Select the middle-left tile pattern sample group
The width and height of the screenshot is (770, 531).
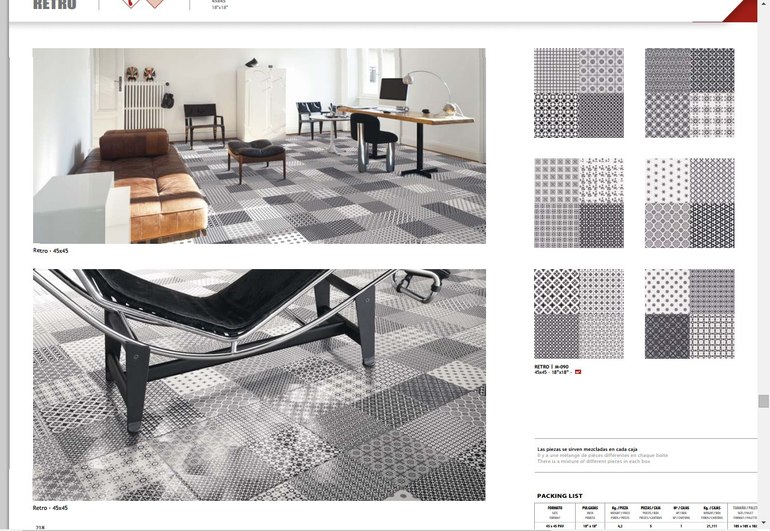coord(579,203)
